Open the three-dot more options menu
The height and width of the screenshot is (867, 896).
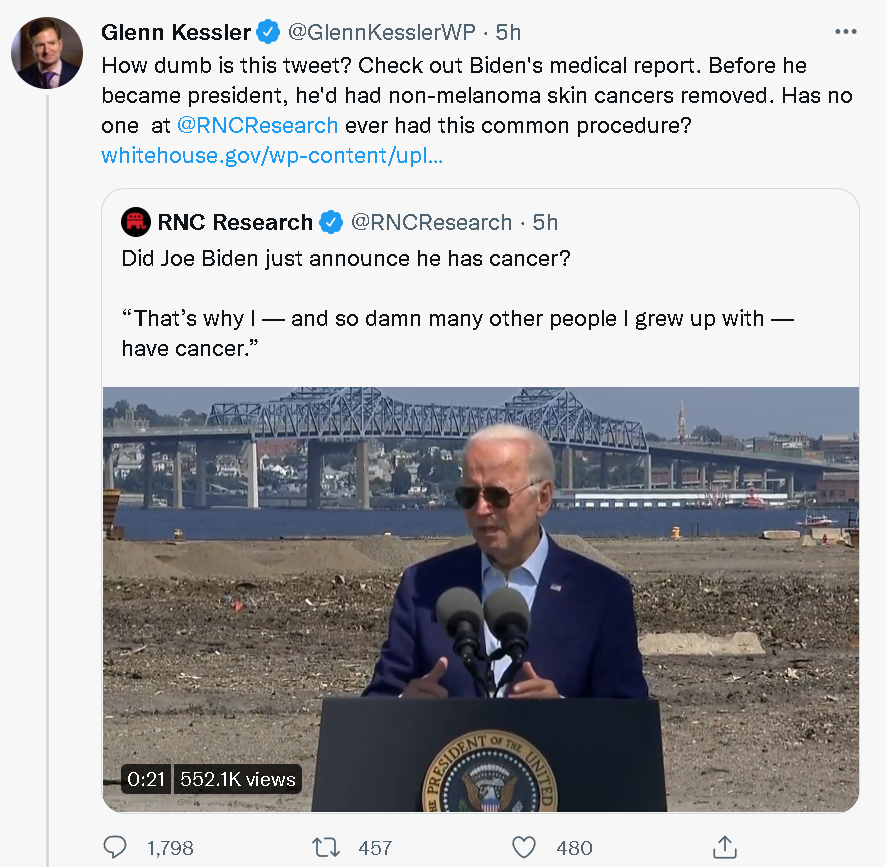(845, 31)
